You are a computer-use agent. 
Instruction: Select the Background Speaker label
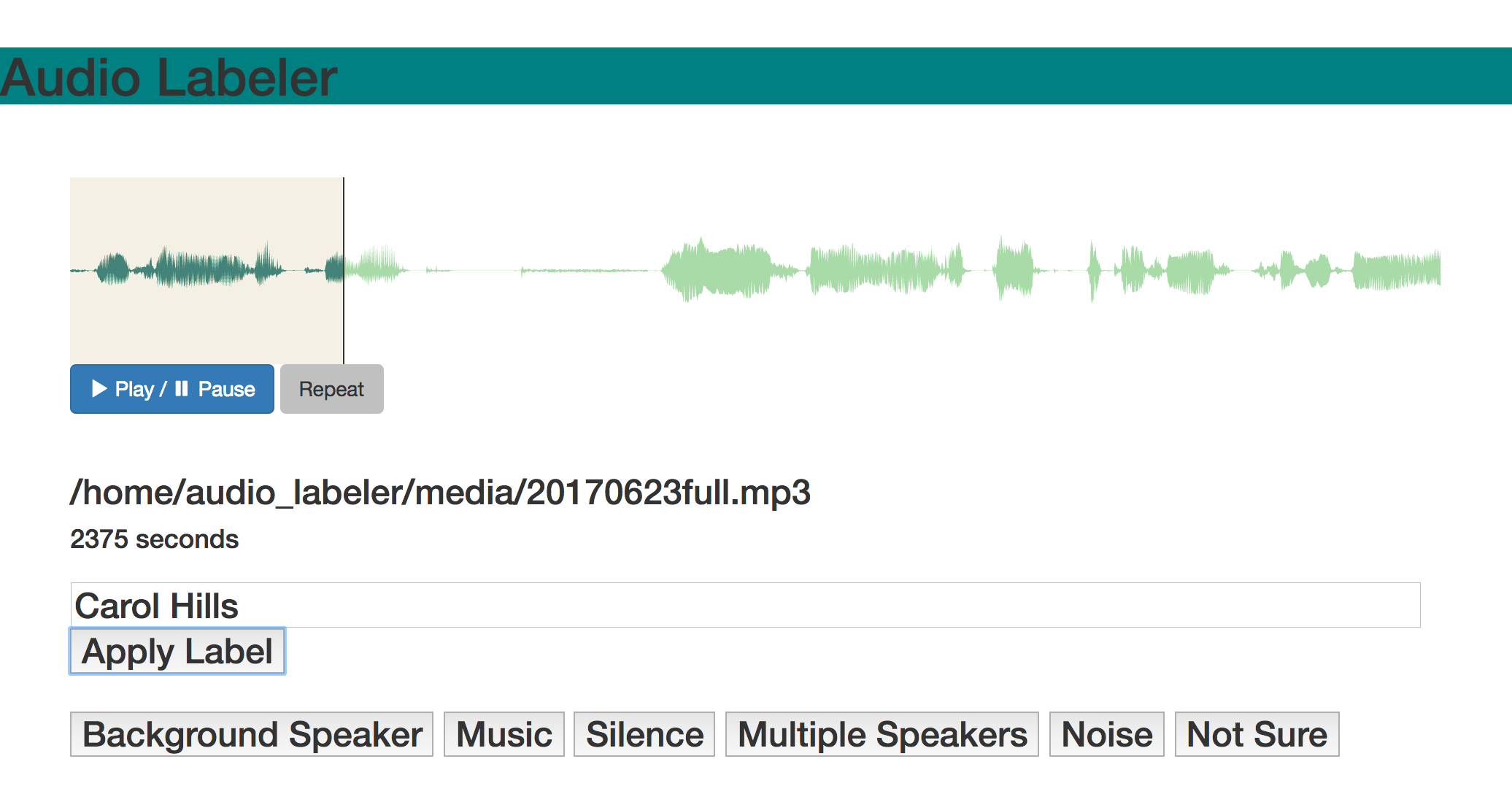click(252, 734)
